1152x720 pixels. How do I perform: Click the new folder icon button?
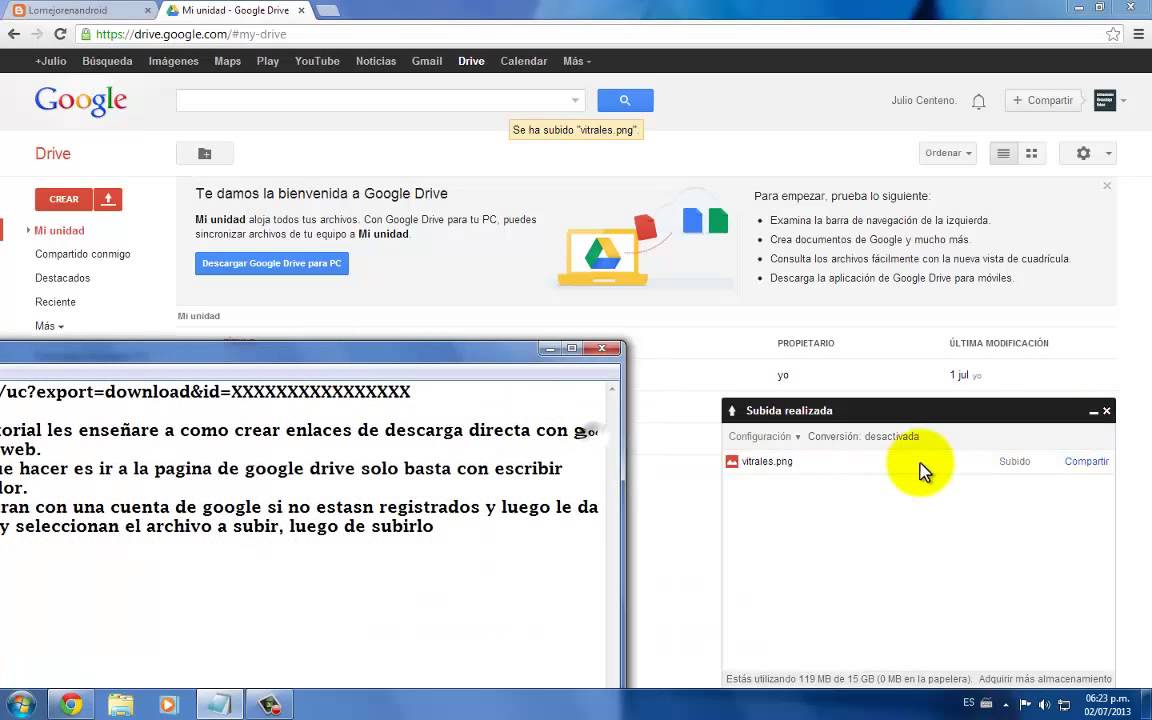click(205, 154)
